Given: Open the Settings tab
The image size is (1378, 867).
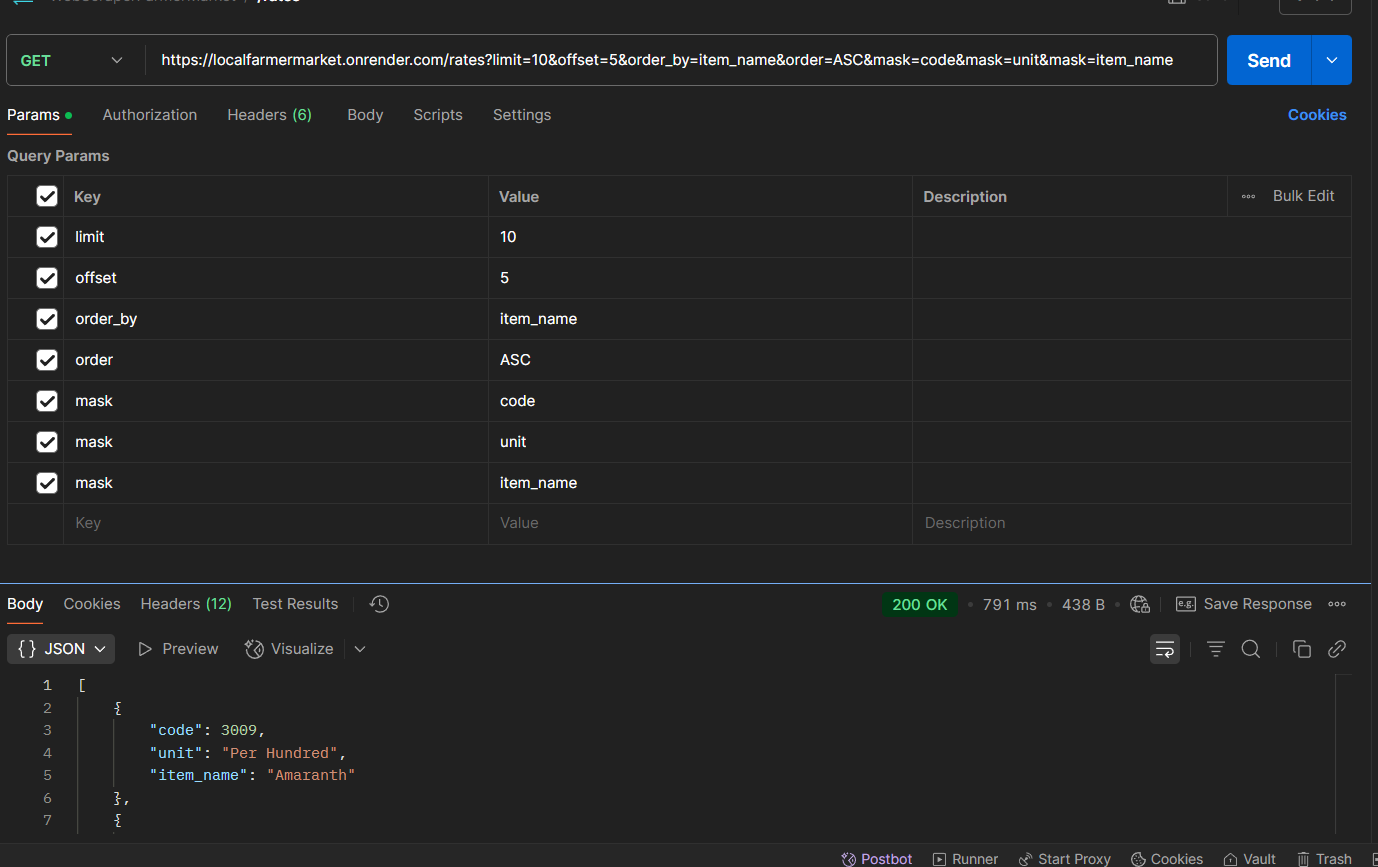Looking at the screenshot, I should (522, 115).
